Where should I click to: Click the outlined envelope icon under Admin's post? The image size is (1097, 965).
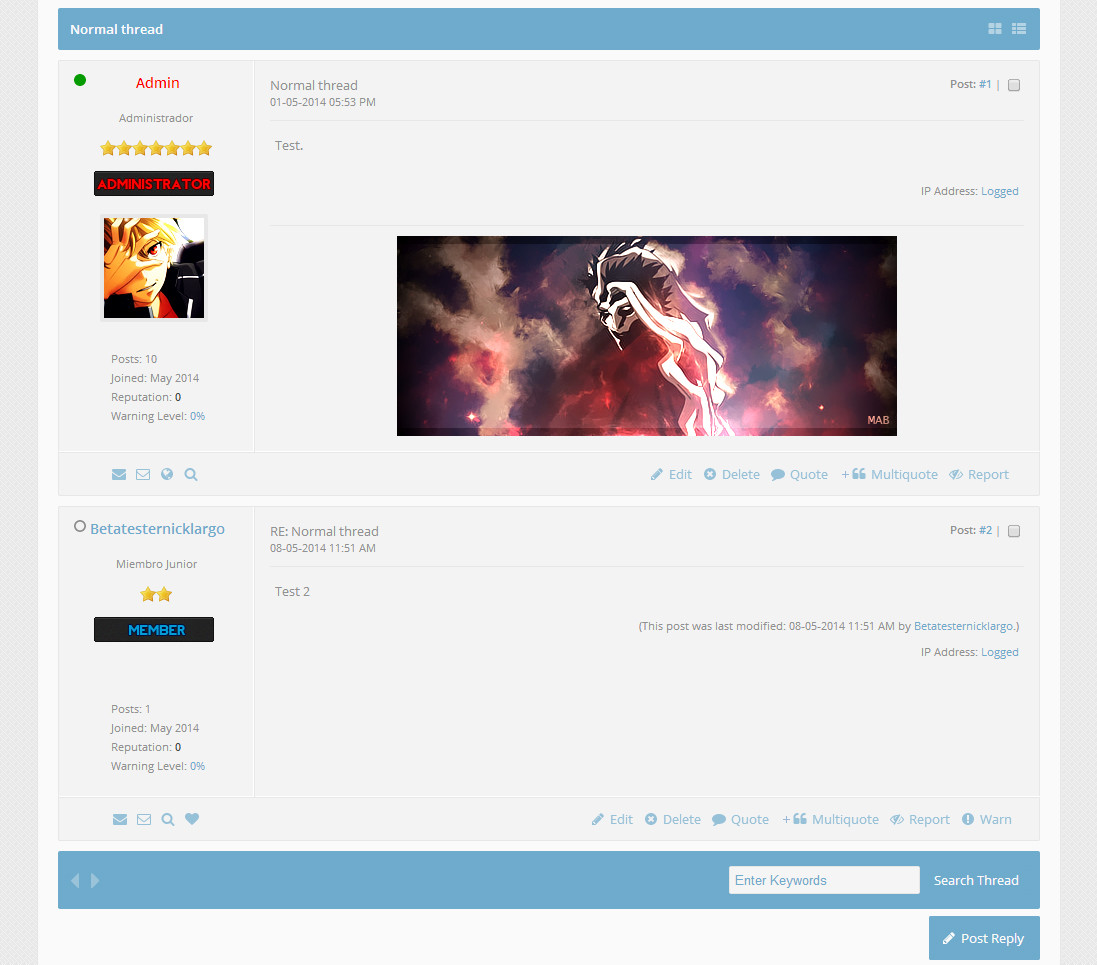tap(143, 474)
